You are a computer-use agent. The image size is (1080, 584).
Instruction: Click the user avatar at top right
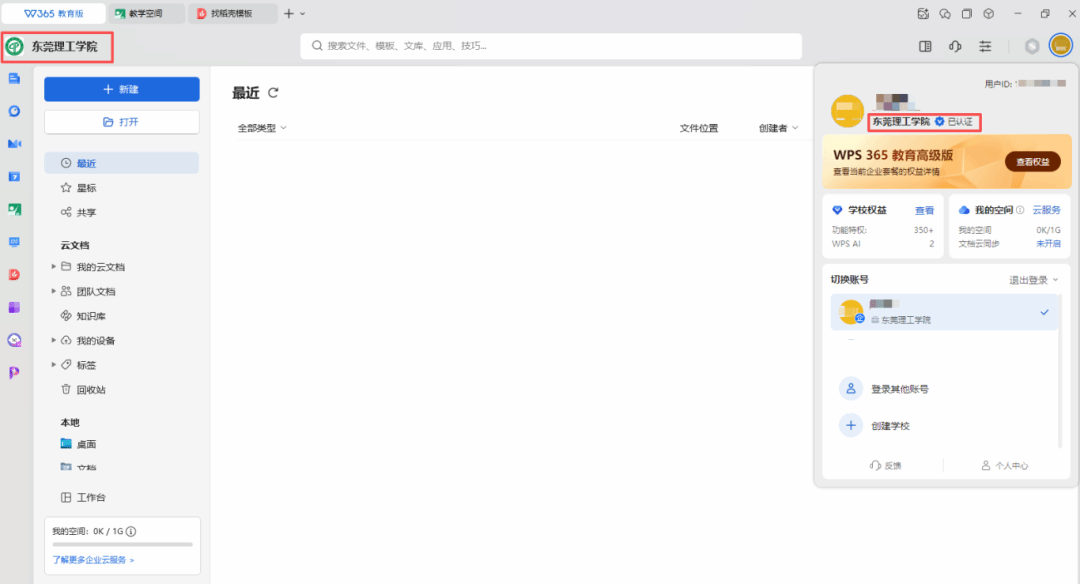click(x=1061, y=46)
